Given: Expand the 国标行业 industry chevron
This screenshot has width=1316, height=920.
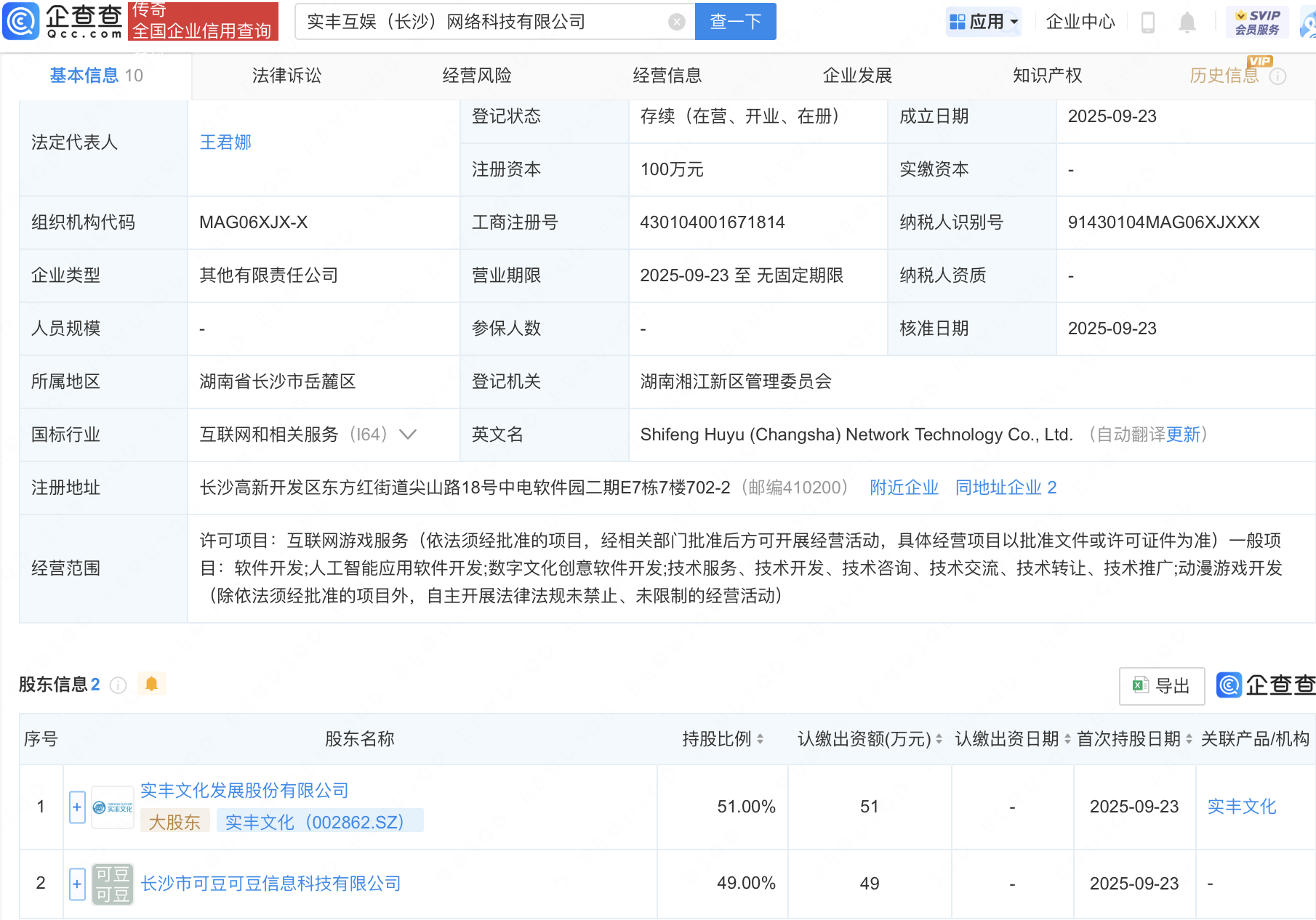Looking at the screenshot, I should (x=408, y=435).
